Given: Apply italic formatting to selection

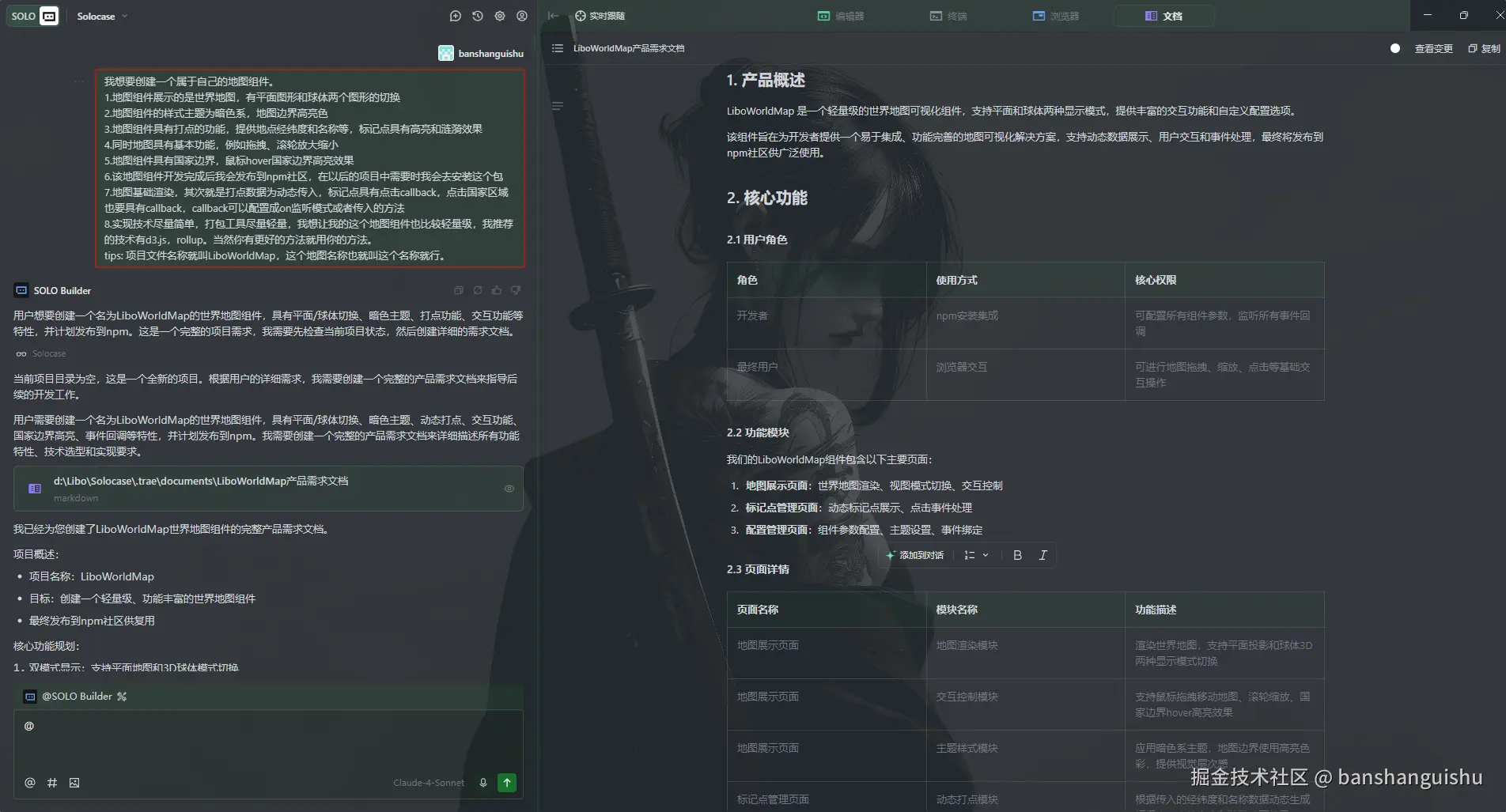Looking at the screenshot, I should pos(1043,555).
